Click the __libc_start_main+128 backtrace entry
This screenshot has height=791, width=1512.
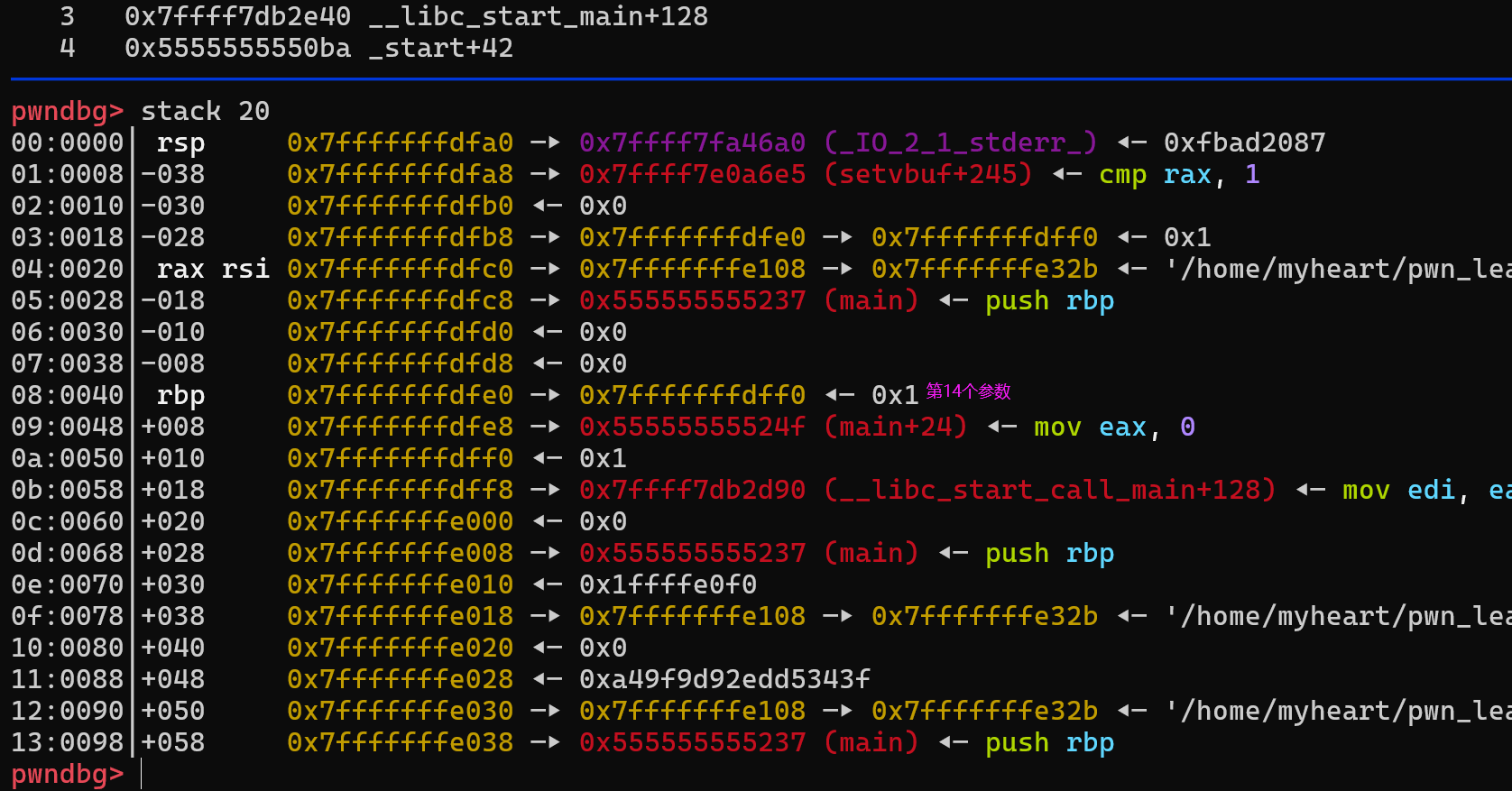pyautogui.click(x=539, y=16)
